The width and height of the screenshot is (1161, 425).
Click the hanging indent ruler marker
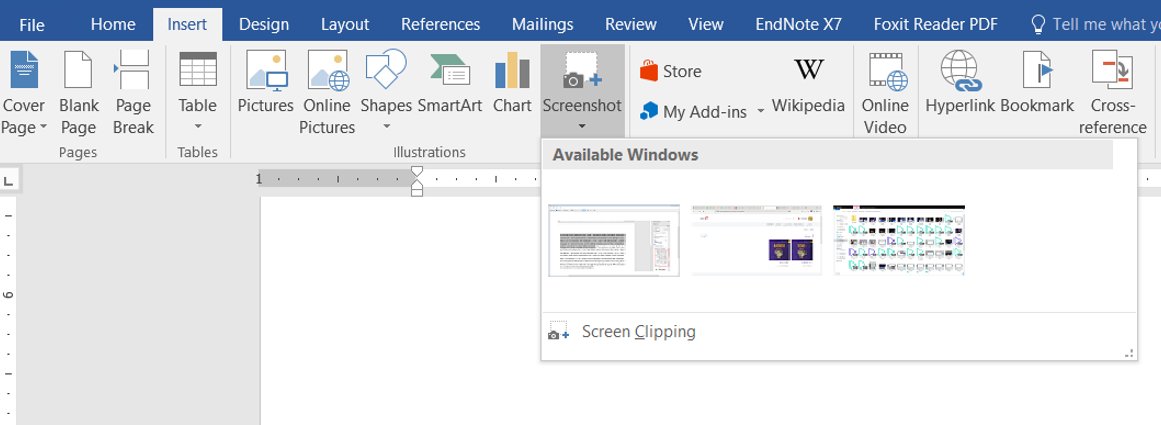(x=417, y=185)
